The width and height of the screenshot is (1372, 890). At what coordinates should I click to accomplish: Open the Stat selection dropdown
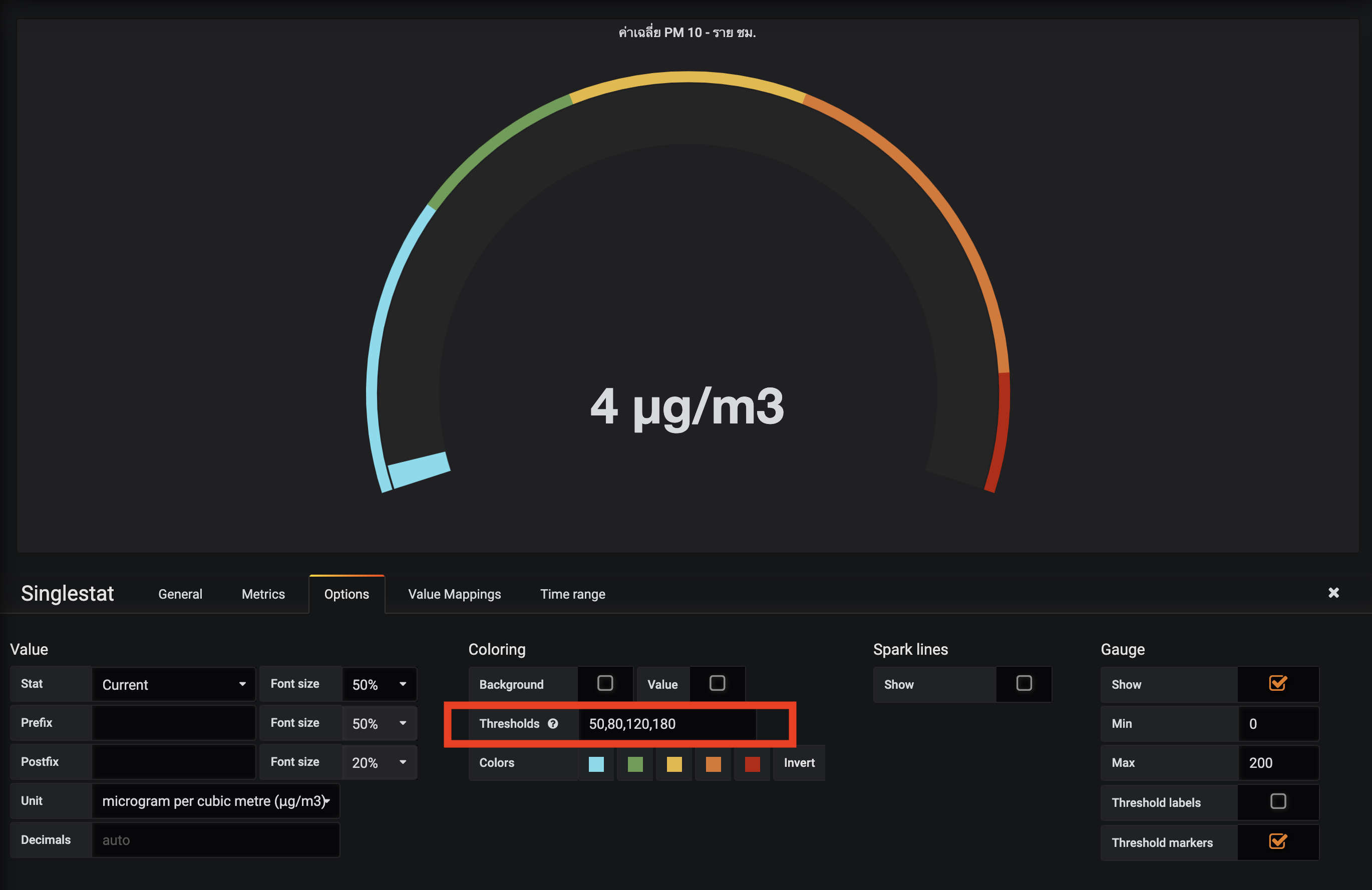tap(173, 684)
